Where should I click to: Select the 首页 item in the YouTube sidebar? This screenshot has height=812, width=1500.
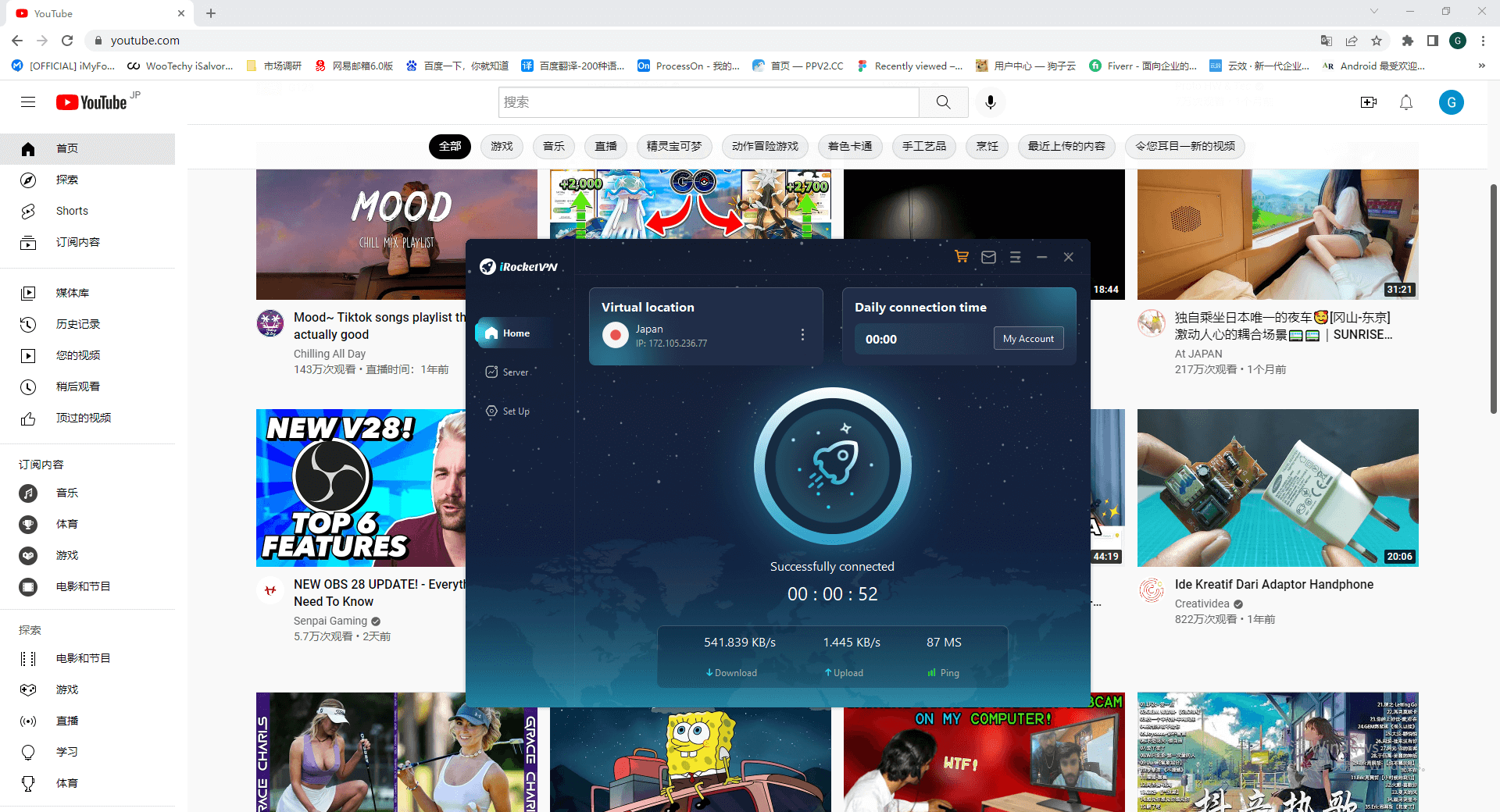(87, 148)
